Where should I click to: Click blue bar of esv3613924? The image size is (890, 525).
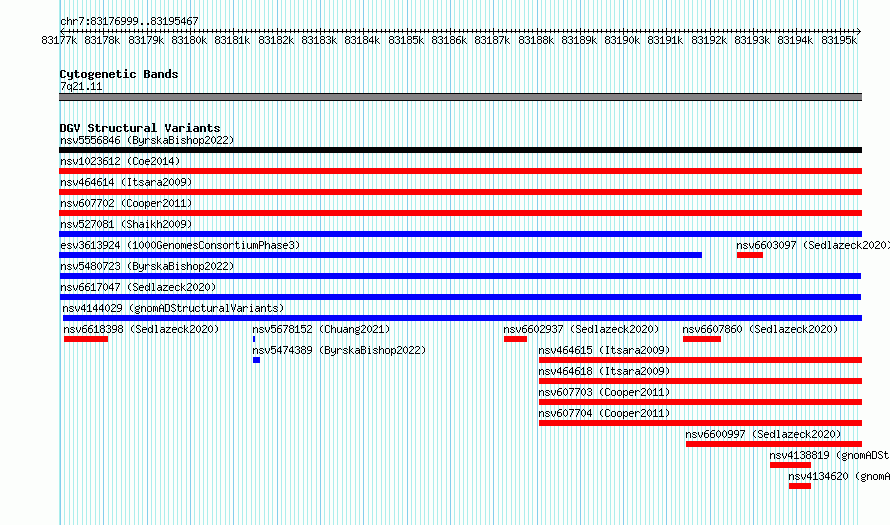click(380, 255)
